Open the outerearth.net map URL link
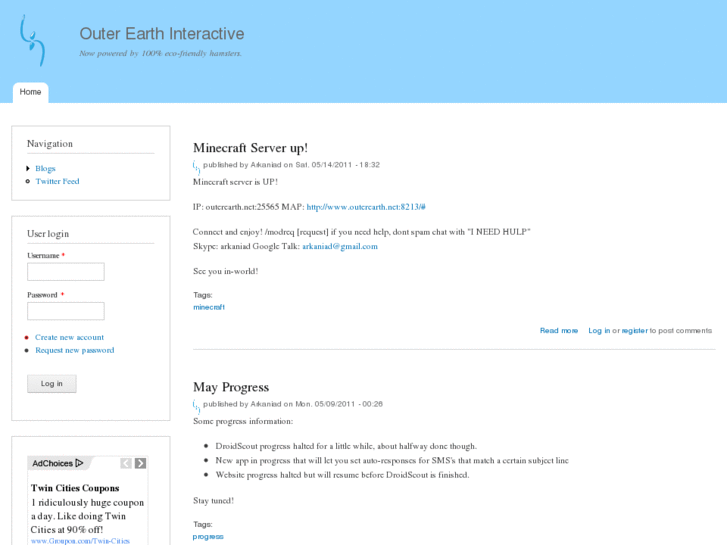This screenshot has height=545, width=727. [366, 206]
